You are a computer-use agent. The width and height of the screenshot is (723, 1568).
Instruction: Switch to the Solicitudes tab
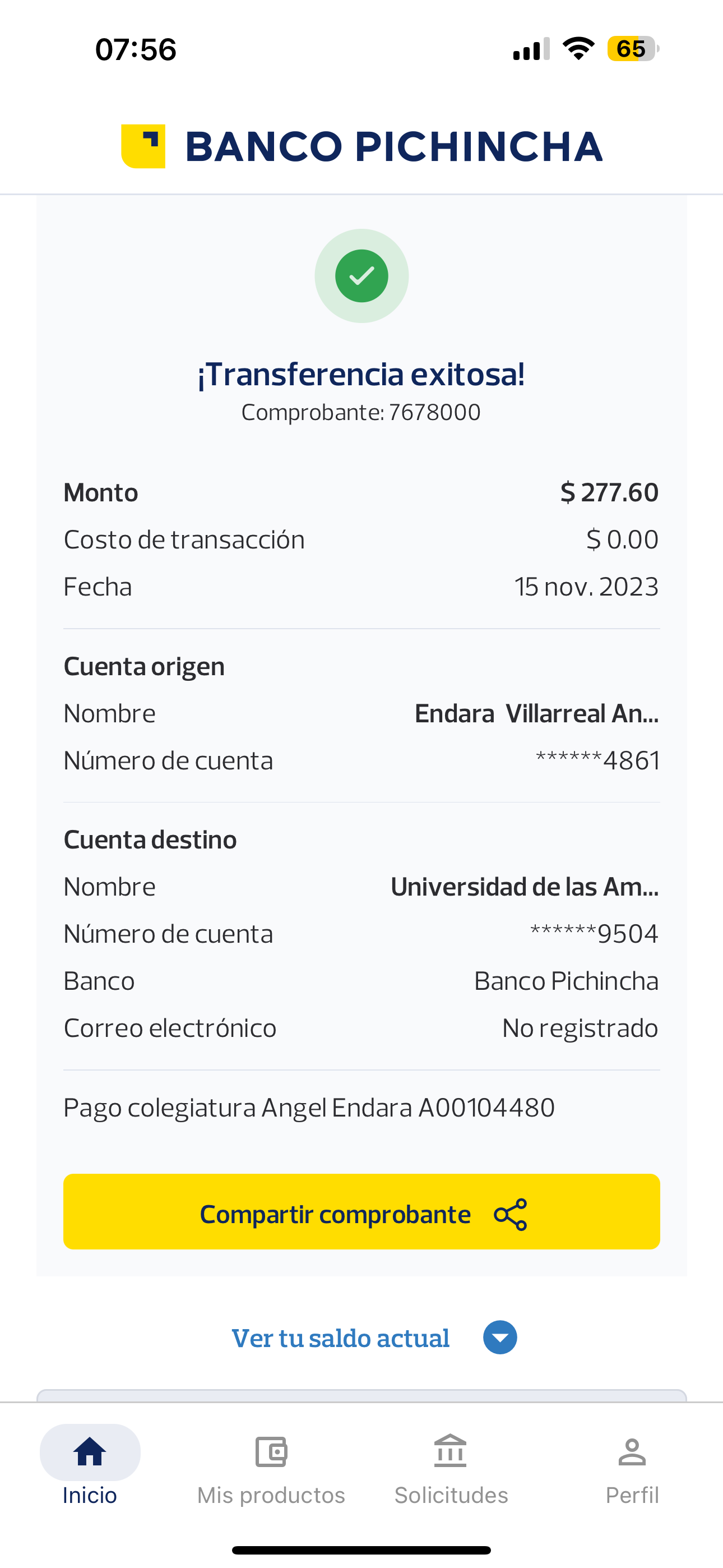(451, 1495)
